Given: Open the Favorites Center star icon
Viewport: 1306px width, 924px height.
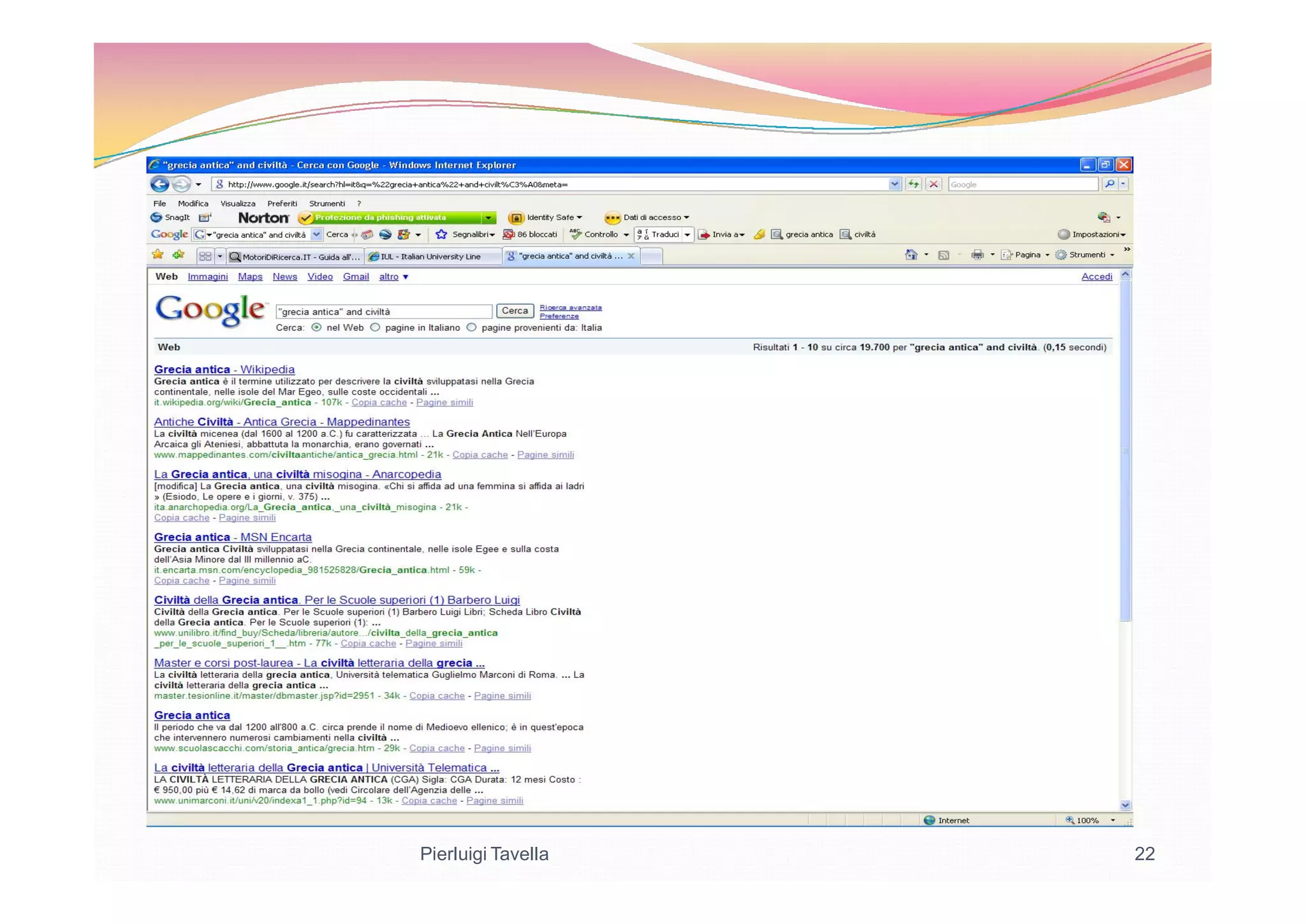Looking at the screenshot, I should point(158,255).
